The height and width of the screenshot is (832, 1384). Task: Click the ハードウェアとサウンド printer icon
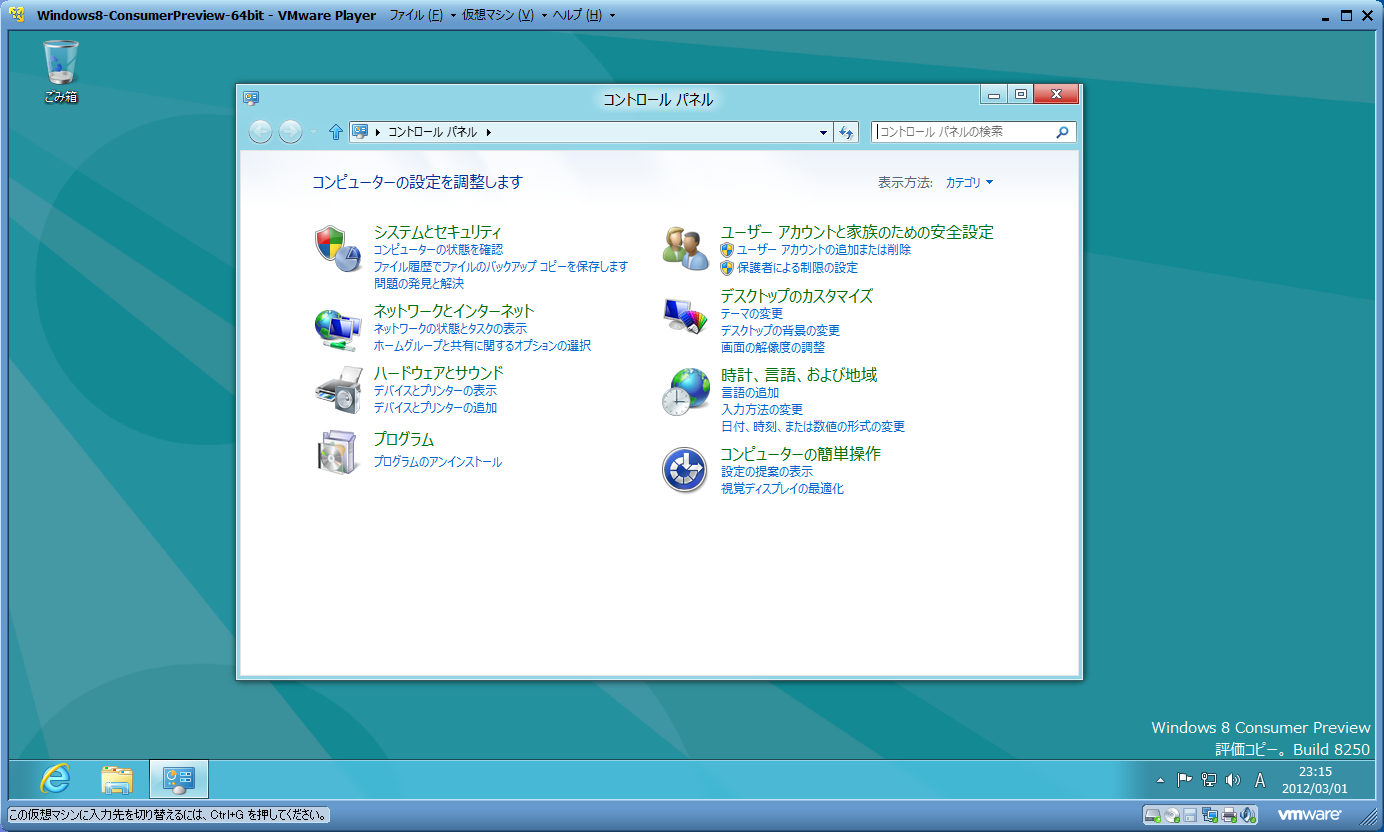point(338,390)
